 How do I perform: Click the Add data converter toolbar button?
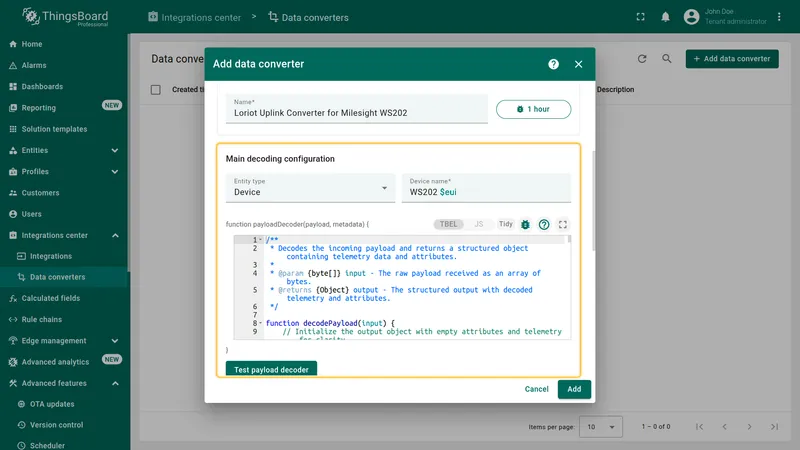click(732, 59)
